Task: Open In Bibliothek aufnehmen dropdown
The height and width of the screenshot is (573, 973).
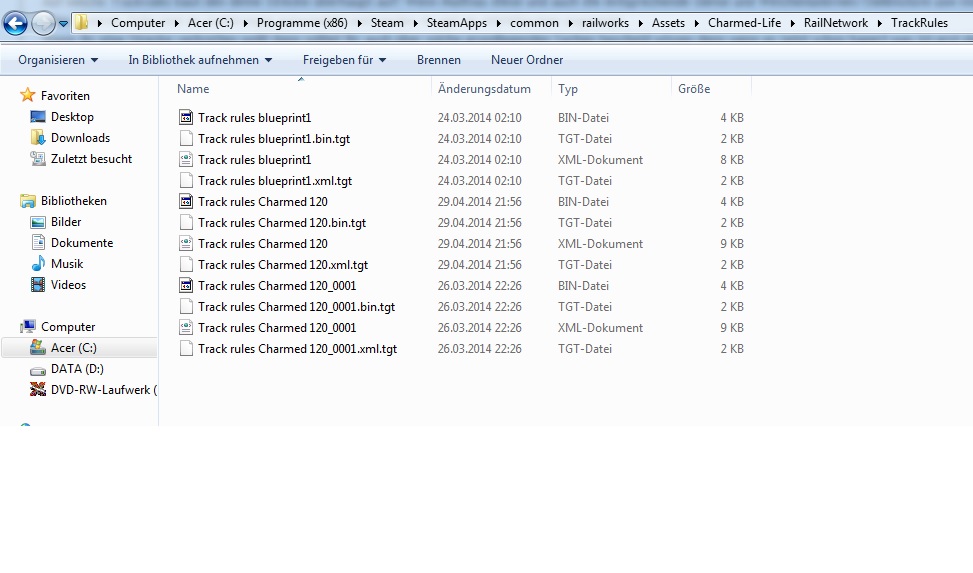Action: pos(200,60)
